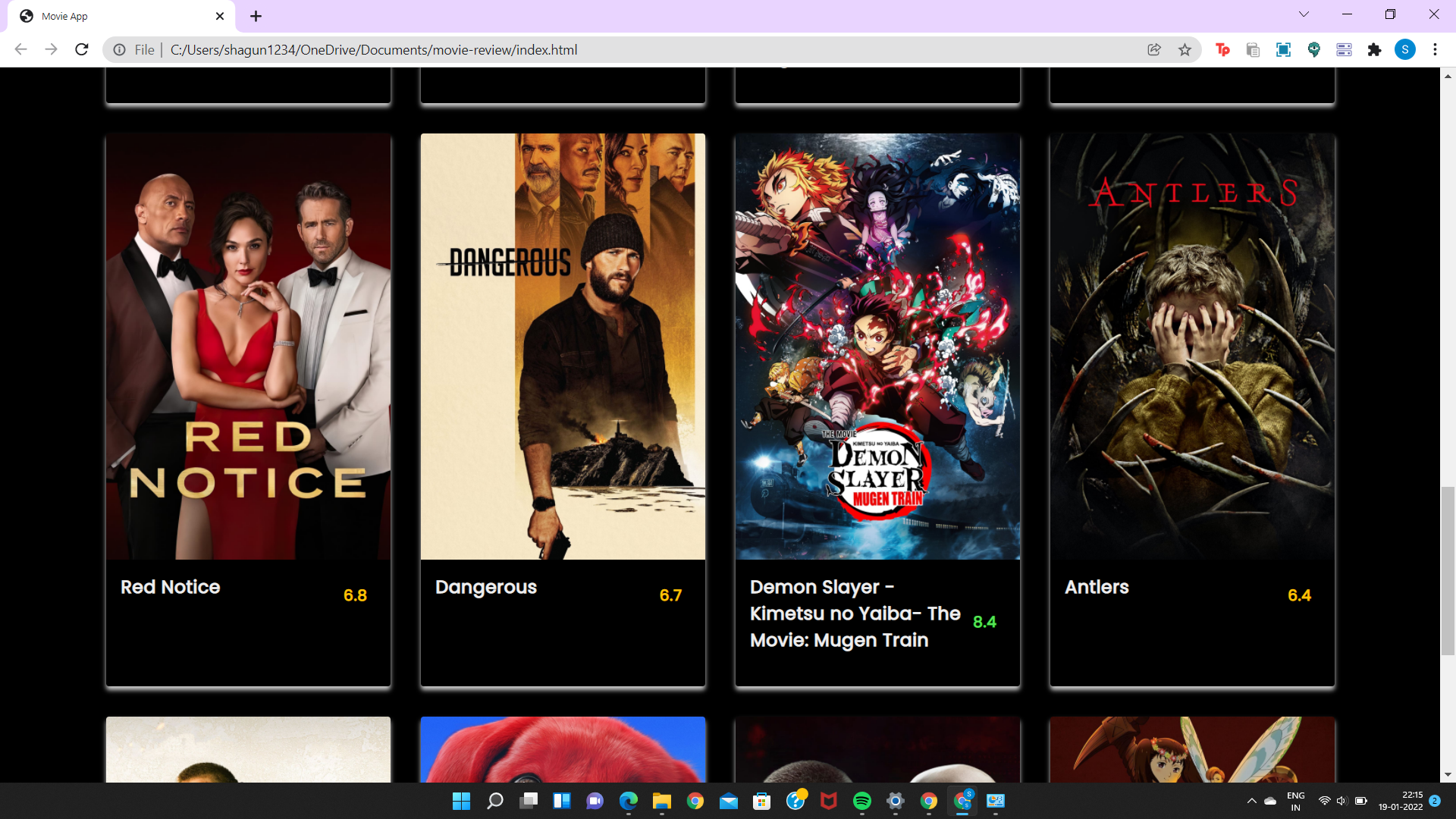This screenshot has width=1456, height=819.
Task: Click the Red Notice title
Action: tap(170, 588)
